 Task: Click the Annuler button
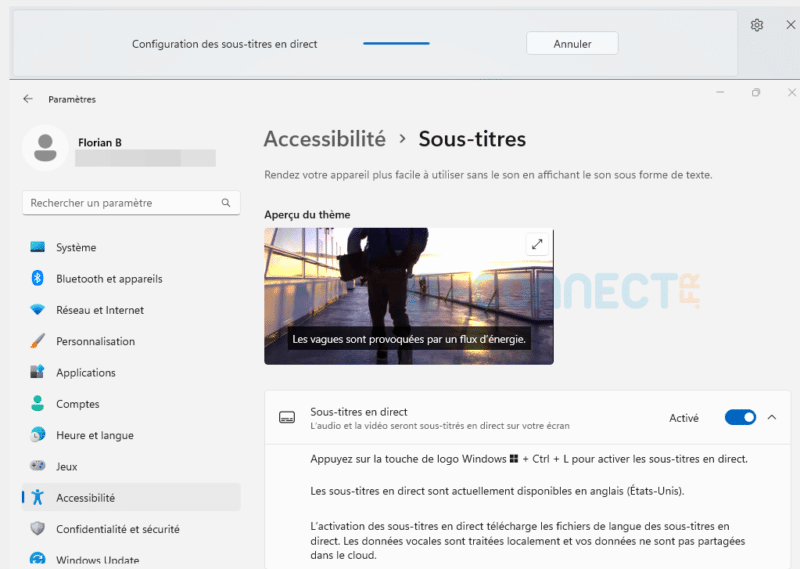coord(572,44)
